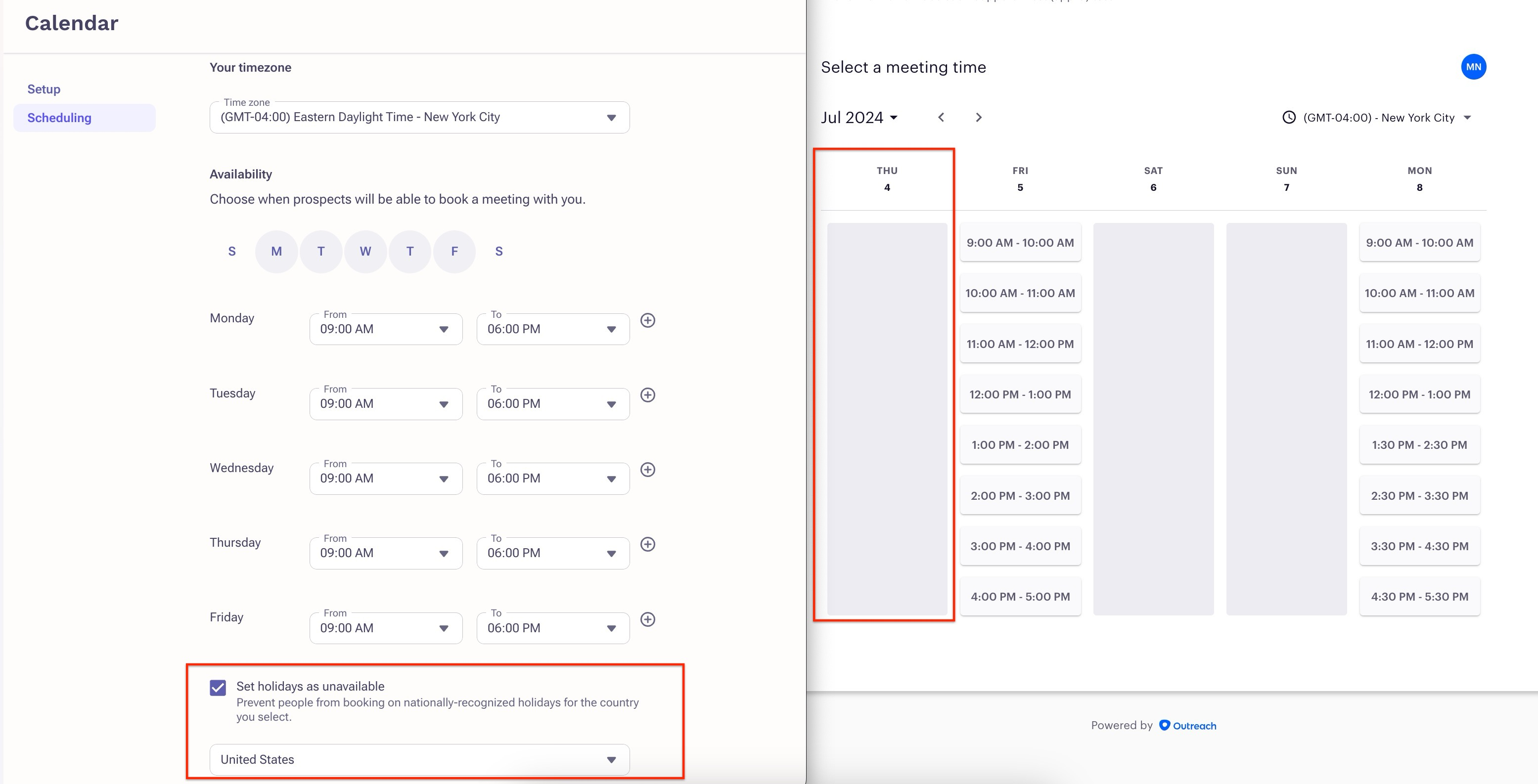Toggle Wednesday availability day circle

(365, 251)
